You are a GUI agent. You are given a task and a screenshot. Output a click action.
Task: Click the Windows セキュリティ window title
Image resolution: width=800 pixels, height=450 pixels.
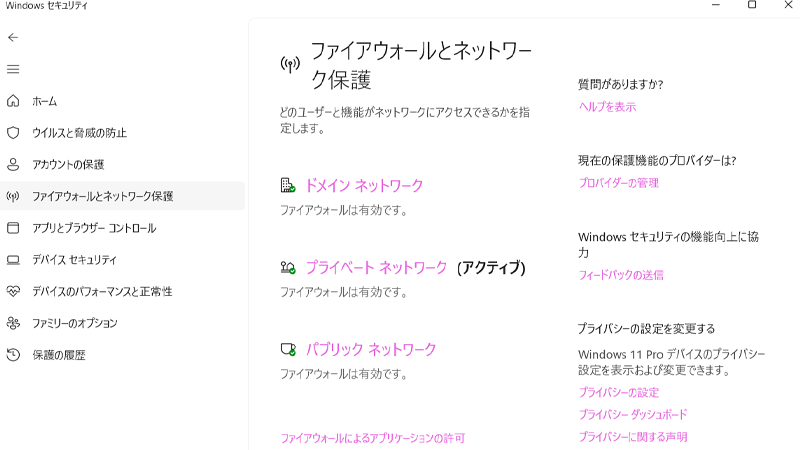(x=46, y=6)
